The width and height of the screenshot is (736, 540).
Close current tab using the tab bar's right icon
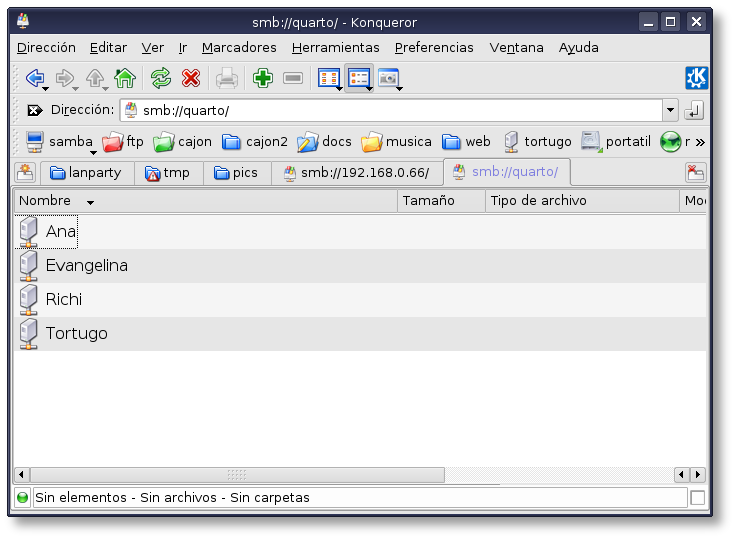(695, 173)
